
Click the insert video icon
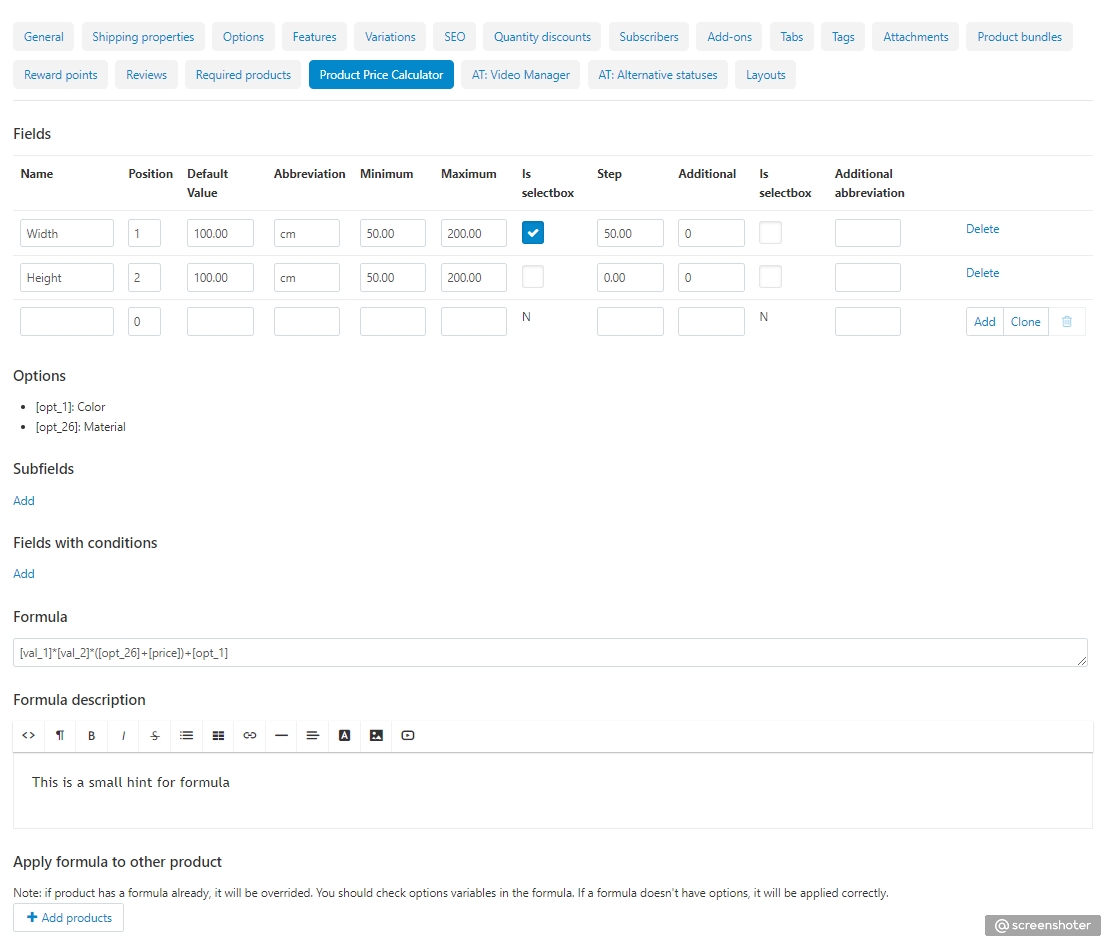pyautogui.click(x=408, y=735)
